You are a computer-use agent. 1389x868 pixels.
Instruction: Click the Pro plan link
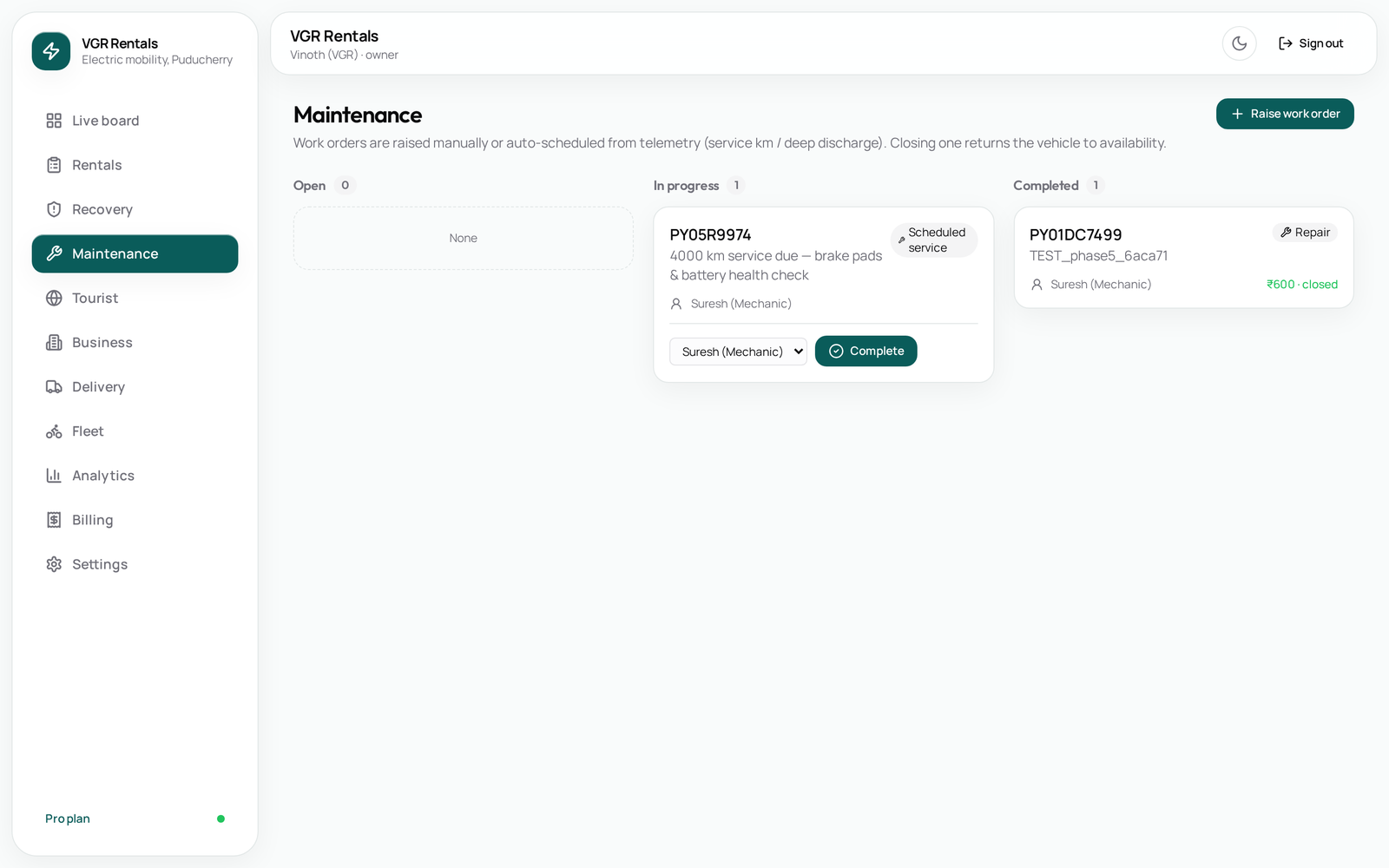click(x=68, y=819)
